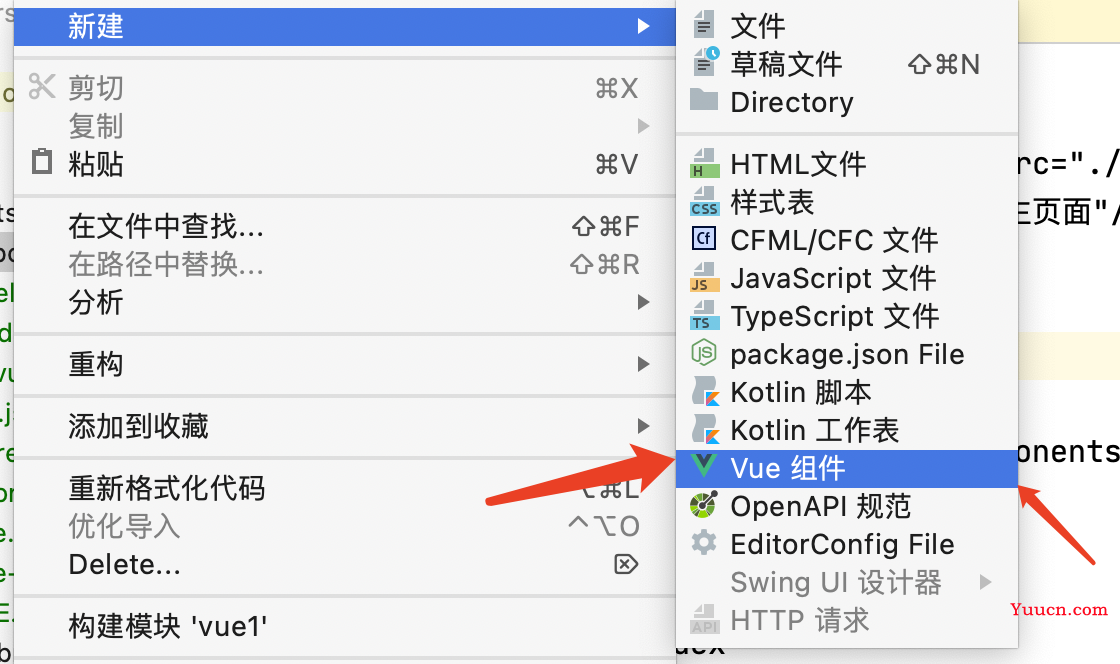
Task: Click the ⌘X shortcut text for 剪切
Action: pos(616,89)
